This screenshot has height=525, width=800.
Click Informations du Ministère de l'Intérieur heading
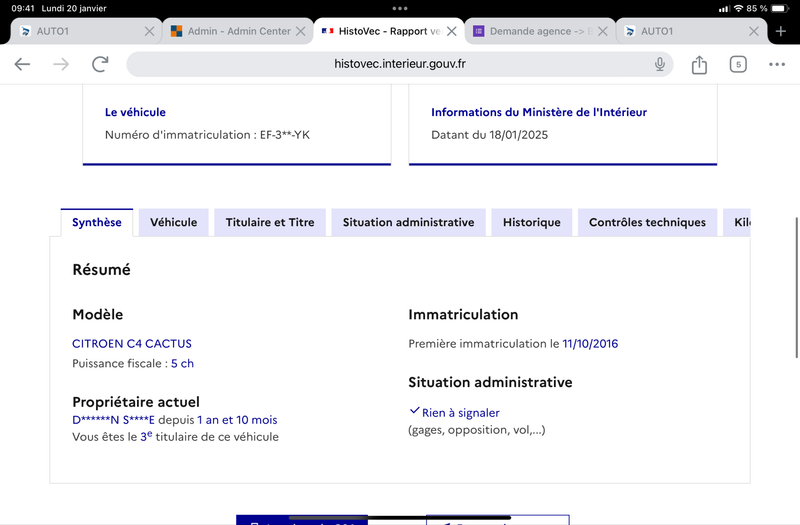point(539,112)
